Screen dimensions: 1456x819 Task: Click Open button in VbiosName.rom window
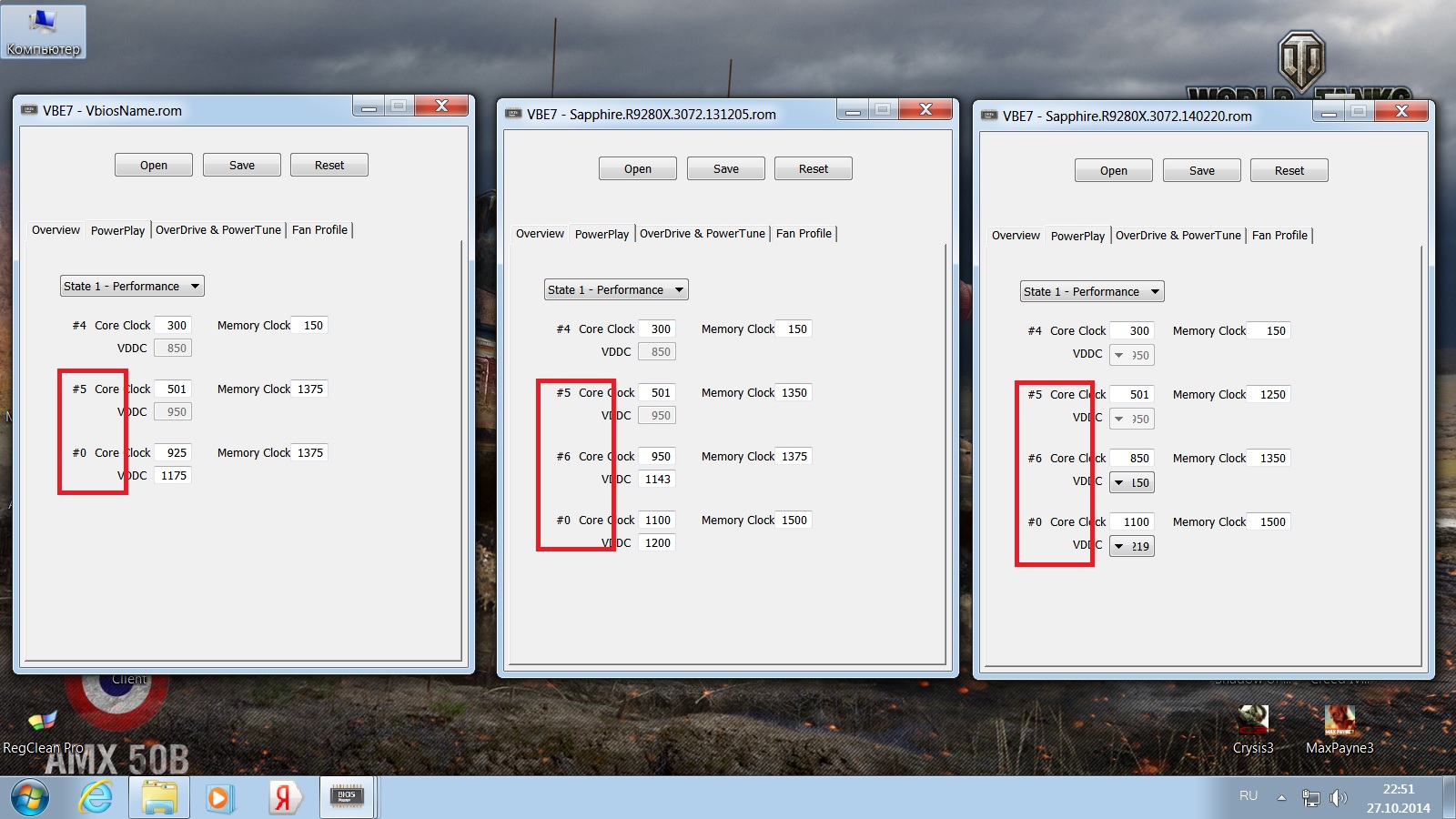coord(154,165)
